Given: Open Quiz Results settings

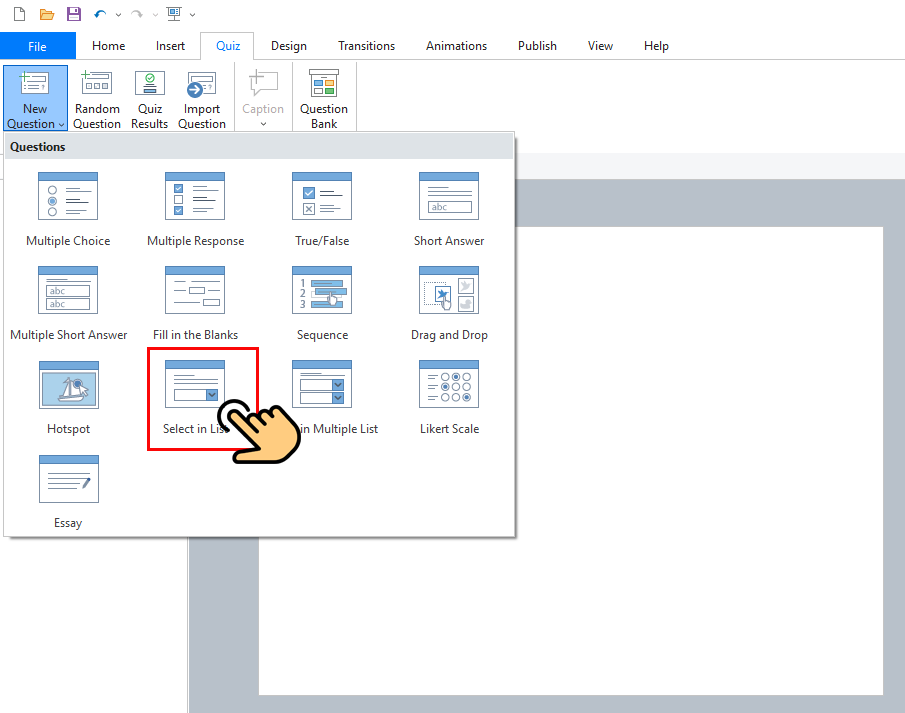Looking at the screenshot, I should [x=149, y=99].
